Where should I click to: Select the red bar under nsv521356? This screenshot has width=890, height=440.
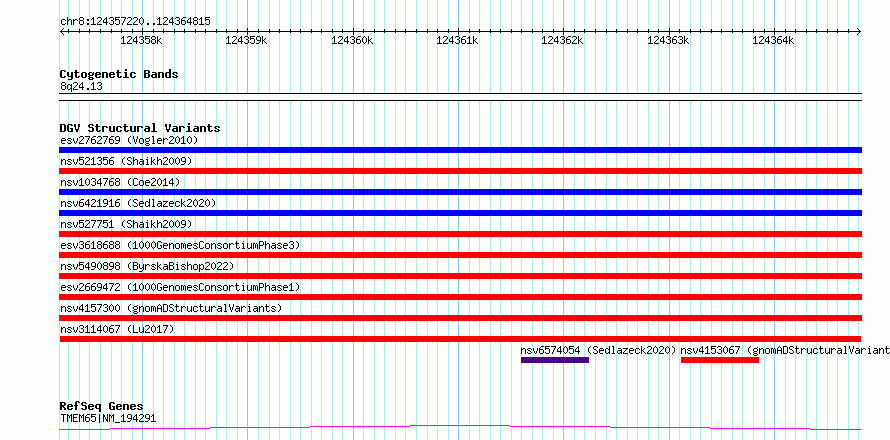pyautogui.click(x=460, y=171)
